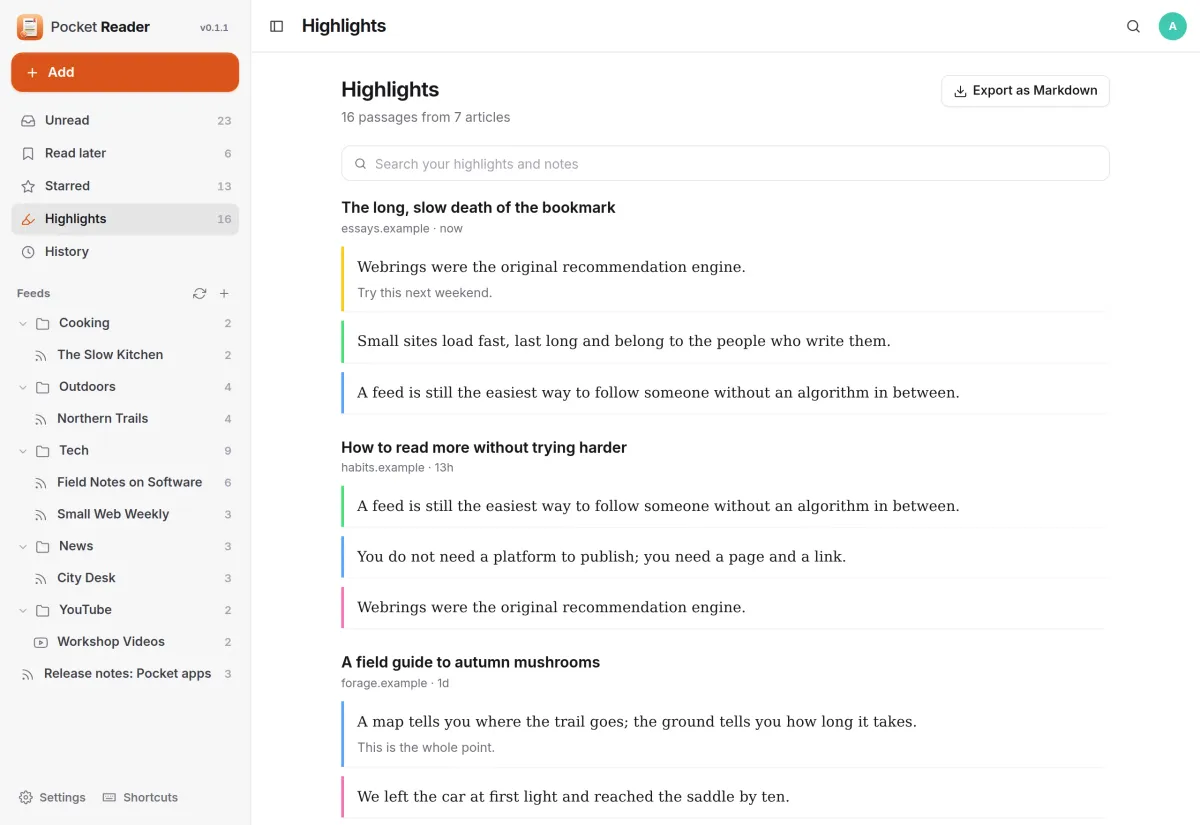Open the user avatar menu
Image resolution: width=1200 pixels, height=825 pixels.
[x=1172, y=26]
